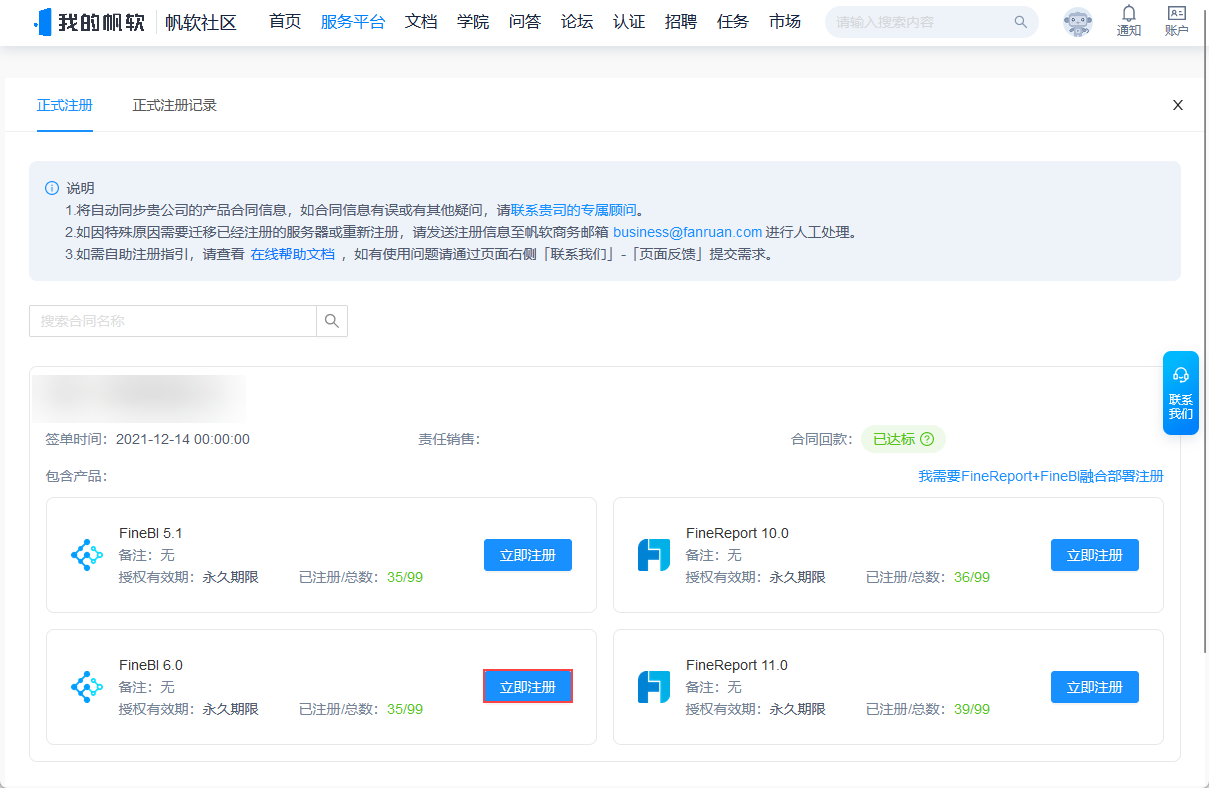Open 文档 in top navigation
Viewport: 1209px width, 788px height.
pos(421,22)
